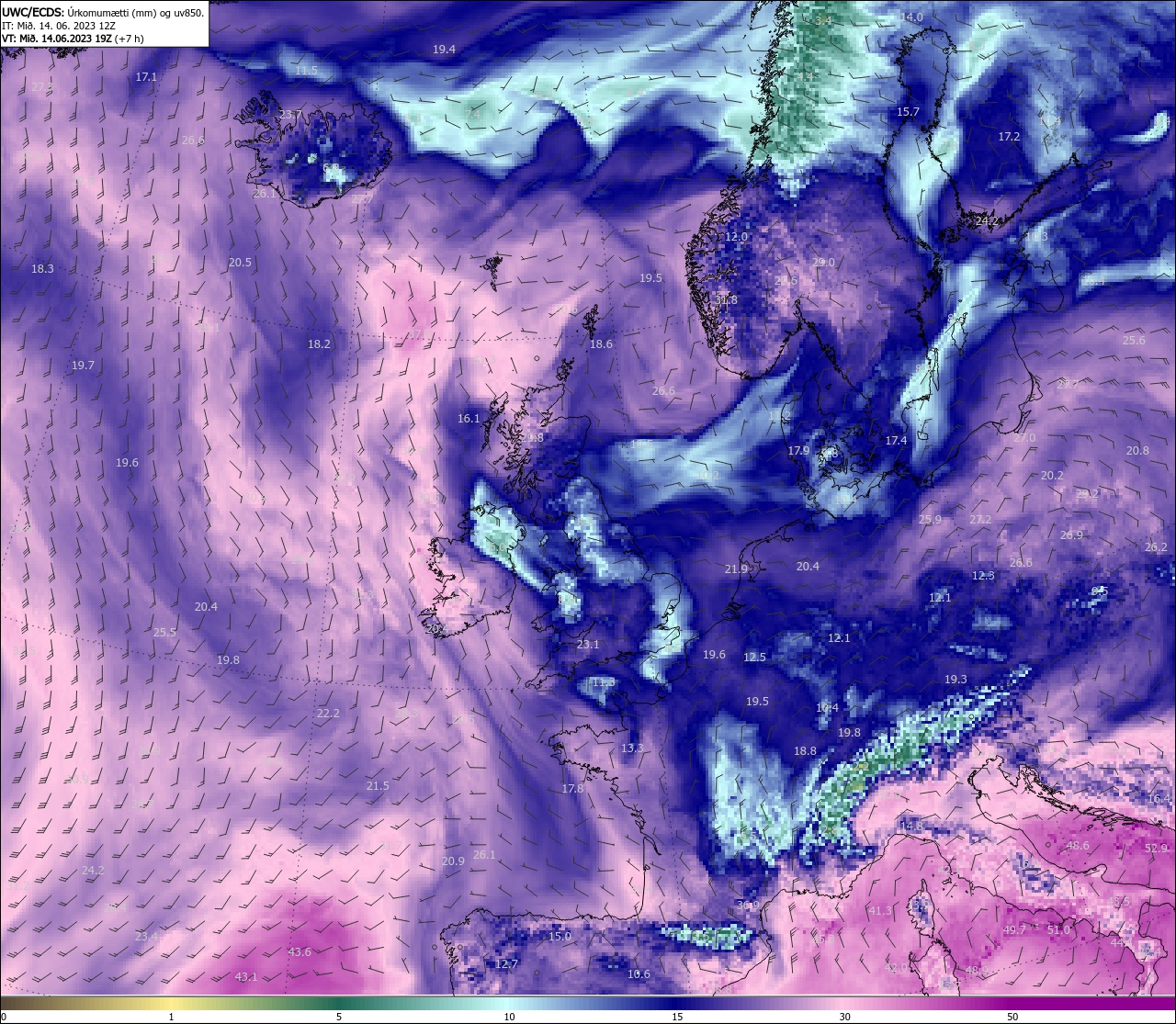Screen dimensions: 1176x1024
Task: Click the 12.5 value on the map
Action: pyautogui.click(x=754, y=658)
